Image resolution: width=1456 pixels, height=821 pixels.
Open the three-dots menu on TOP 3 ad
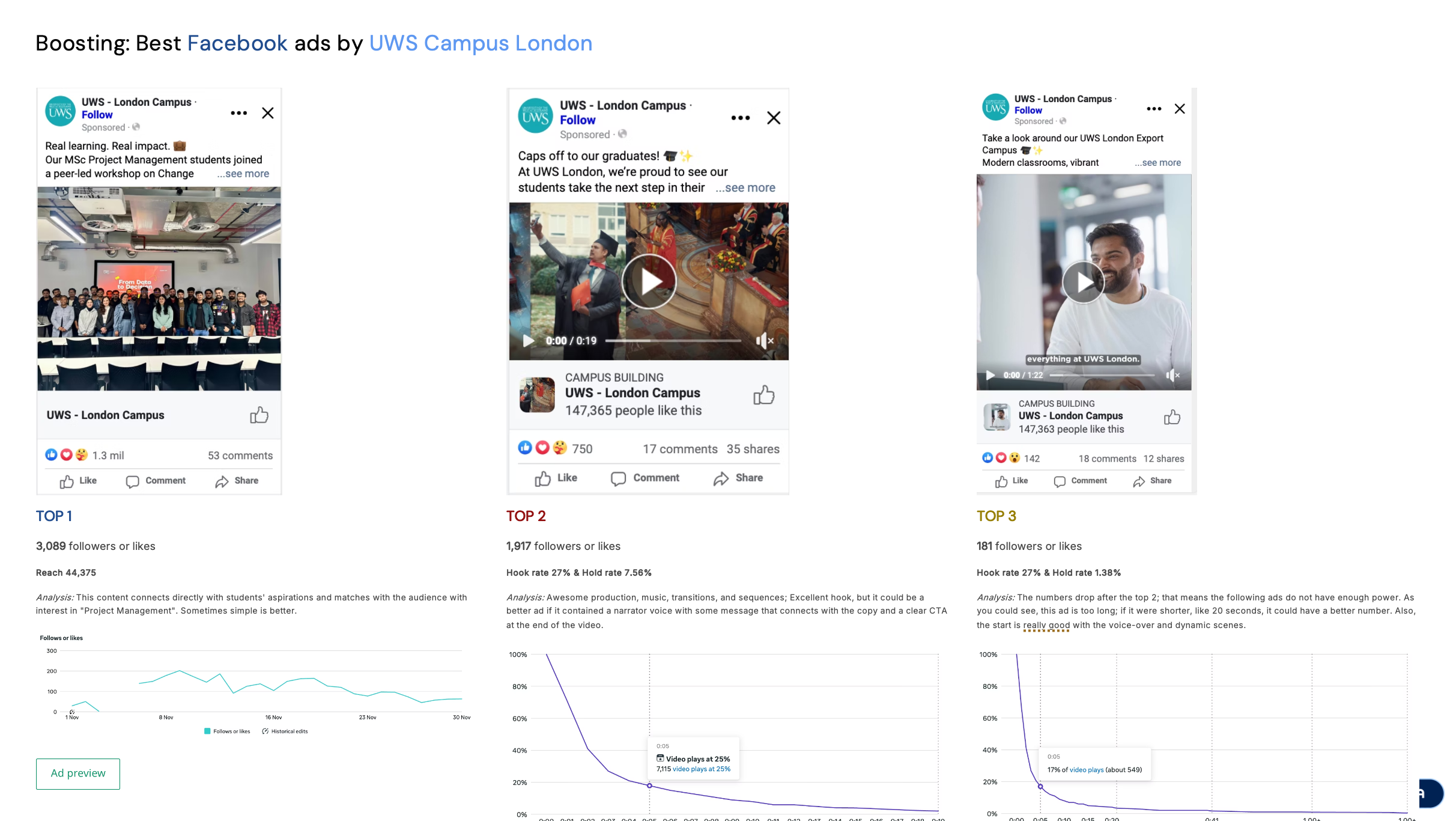(x=1154, y=109)
